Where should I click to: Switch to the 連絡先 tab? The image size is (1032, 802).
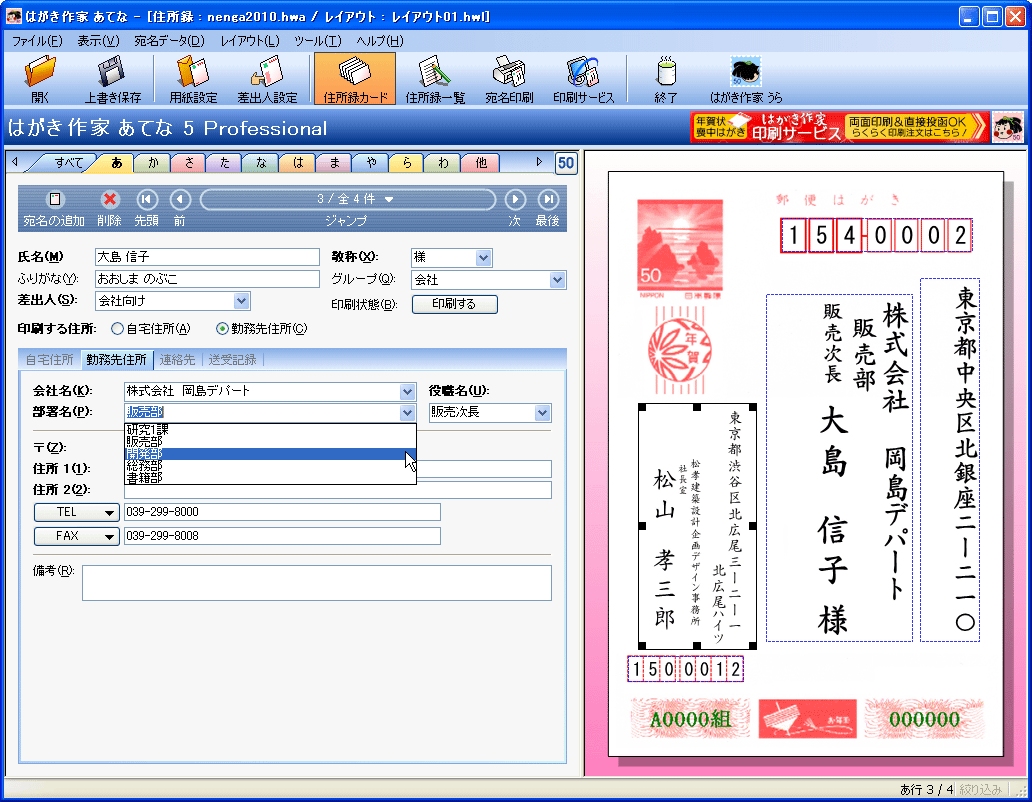177,359
